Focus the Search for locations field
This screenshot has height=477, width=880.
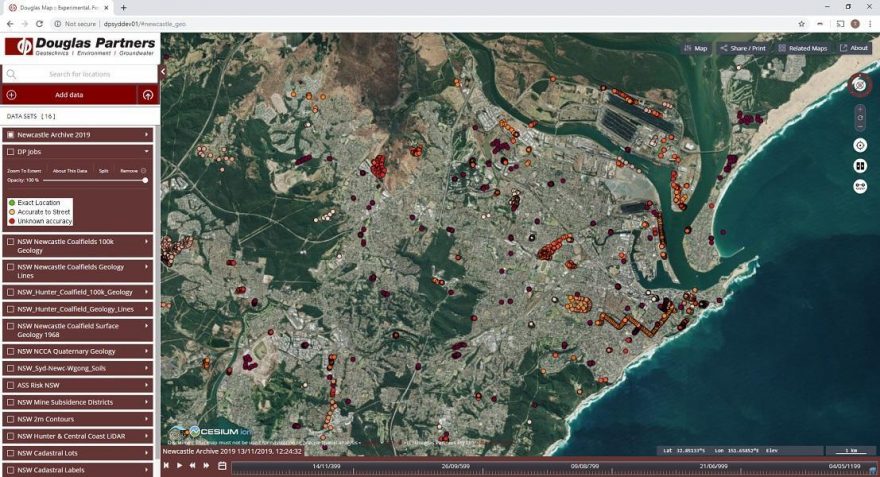pyautogui.click(x=80, y=74)
